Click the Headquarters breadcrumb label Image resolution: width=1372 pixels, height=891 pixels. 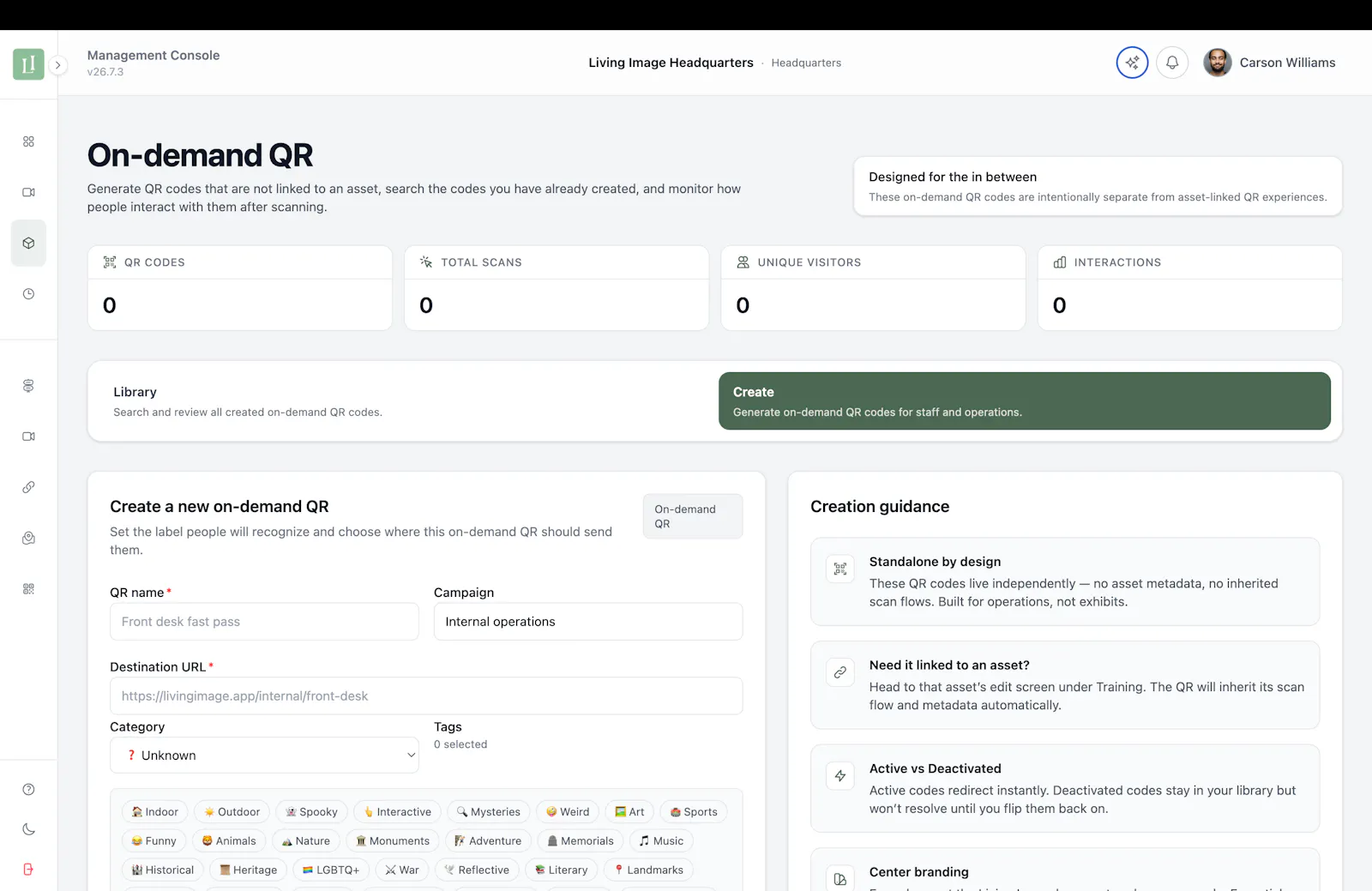(806, 63)
